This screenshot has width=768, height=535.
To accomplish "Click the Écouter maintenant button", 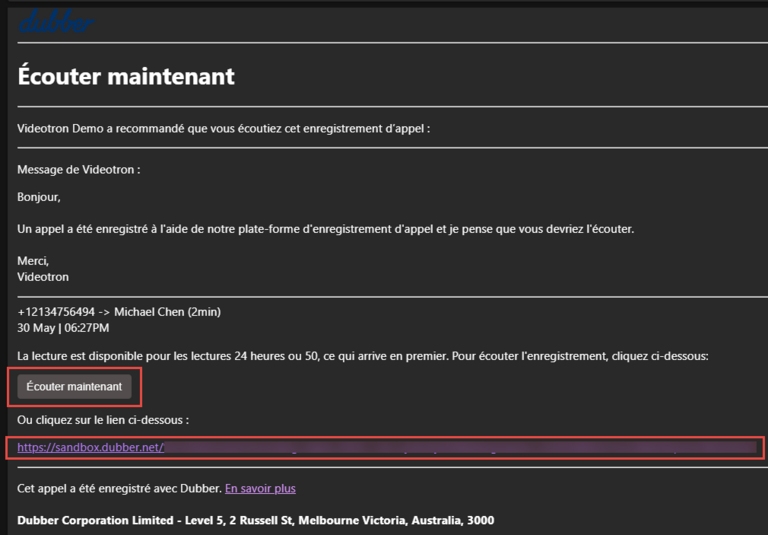I will pyautogui.click(x=74, y=387).
